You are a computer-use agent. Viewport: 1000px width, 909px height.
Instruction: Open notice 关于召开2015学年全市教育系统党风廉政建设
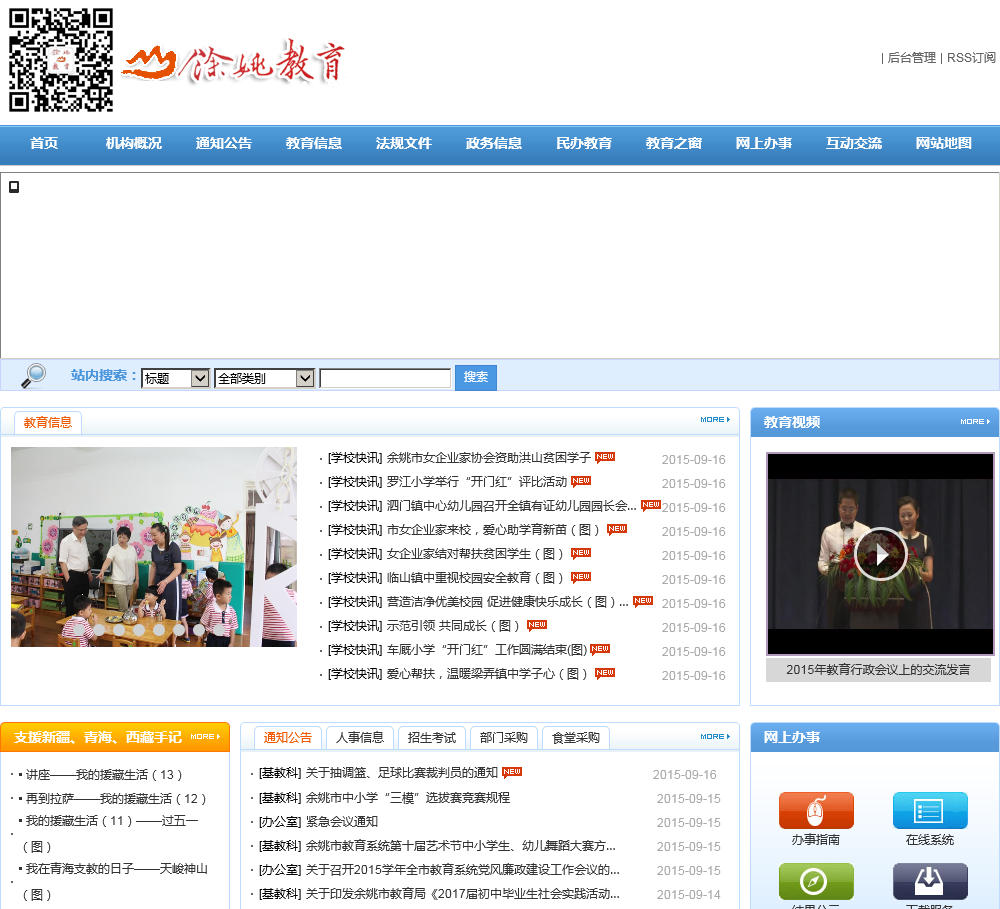pos(462,870)
